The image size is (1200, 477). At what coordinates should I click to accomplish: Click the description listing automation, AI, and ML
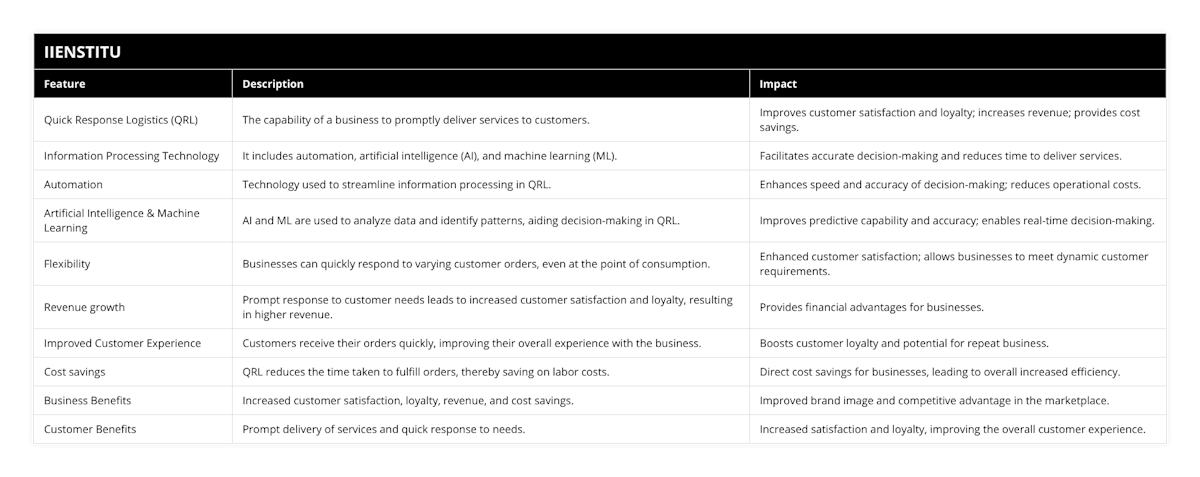pyautogui.click(x=430, y=156)
